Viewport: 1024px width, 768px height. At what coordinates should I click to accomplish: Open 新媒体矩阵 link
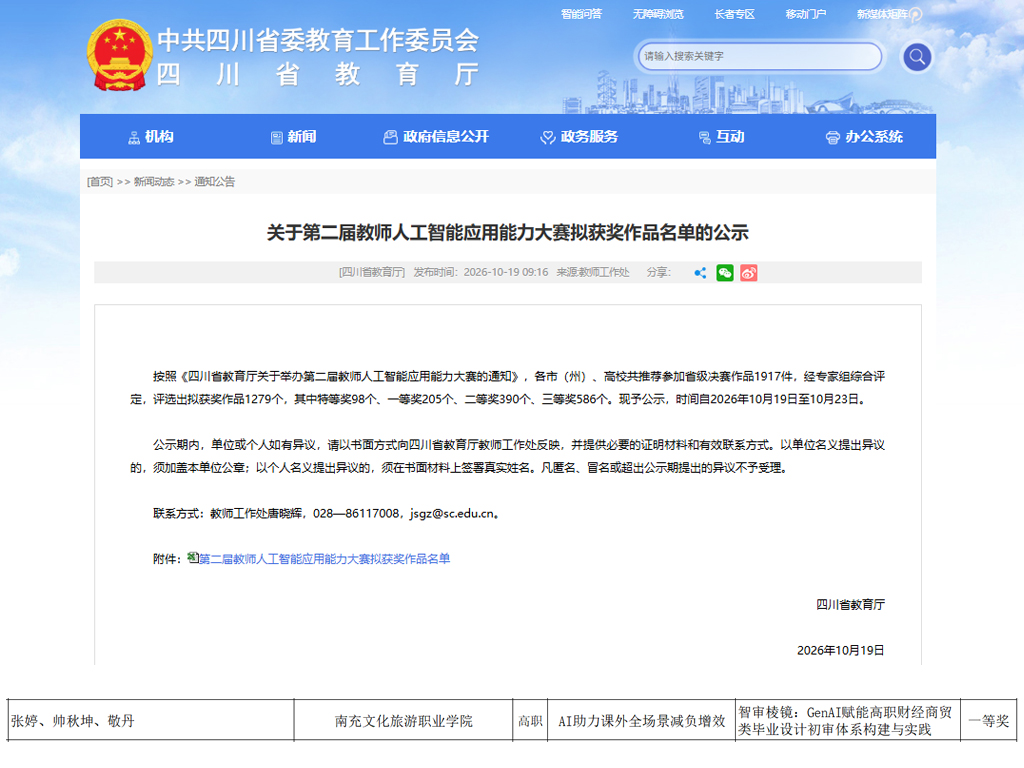coord(883,14)
